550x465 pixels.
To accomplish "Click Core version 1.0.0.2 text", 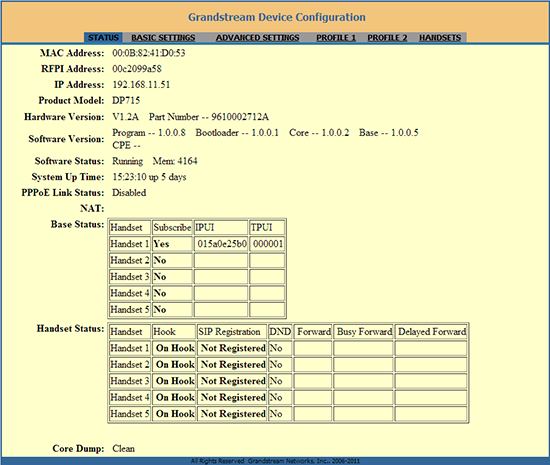I will [319, 133].
